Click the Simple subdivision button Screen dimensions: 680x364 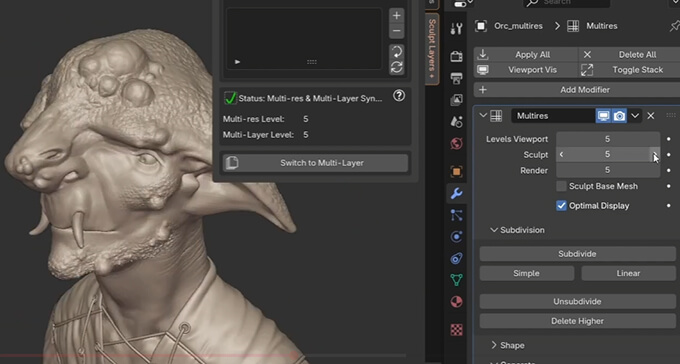526,273
